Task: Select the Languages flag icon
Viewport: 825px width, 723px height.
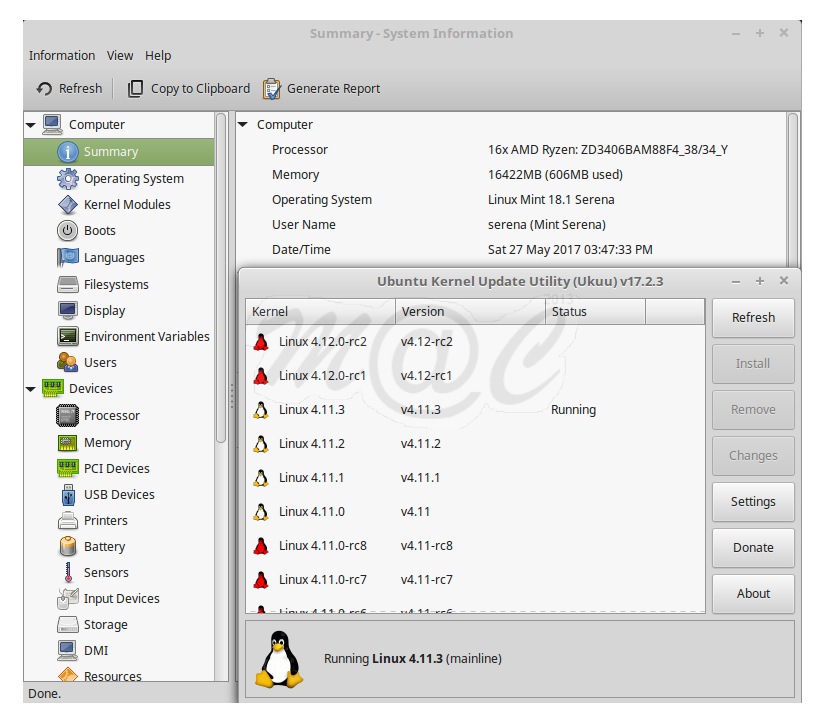Action: (x=68, y=257)
